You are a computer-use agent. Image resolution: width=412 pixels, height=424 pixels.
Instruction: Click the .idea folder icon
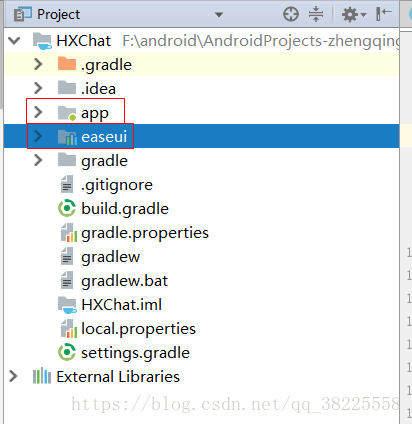67,87
